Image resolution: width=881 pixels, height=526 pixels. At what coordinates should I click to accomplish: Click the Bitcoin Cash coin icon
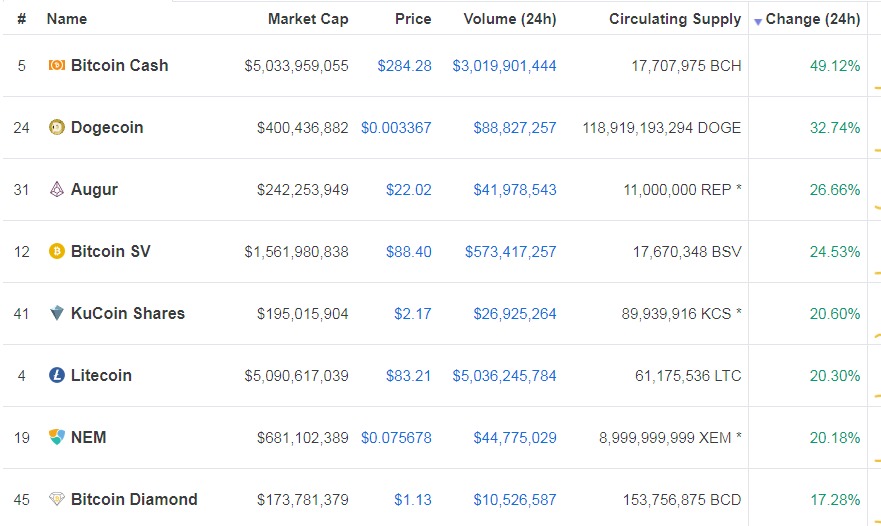pos(57,66)
